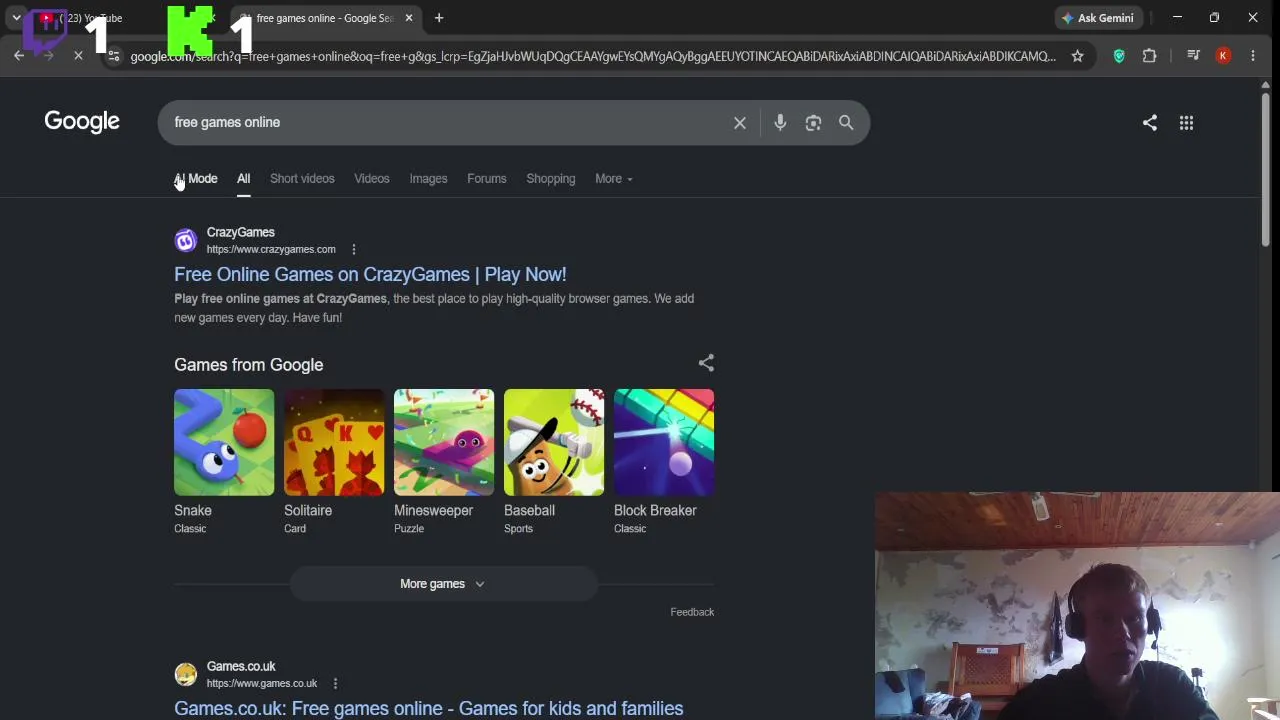Screen dimensions: 1280x720
Task: Show Images search results
Action: [428, 179]
